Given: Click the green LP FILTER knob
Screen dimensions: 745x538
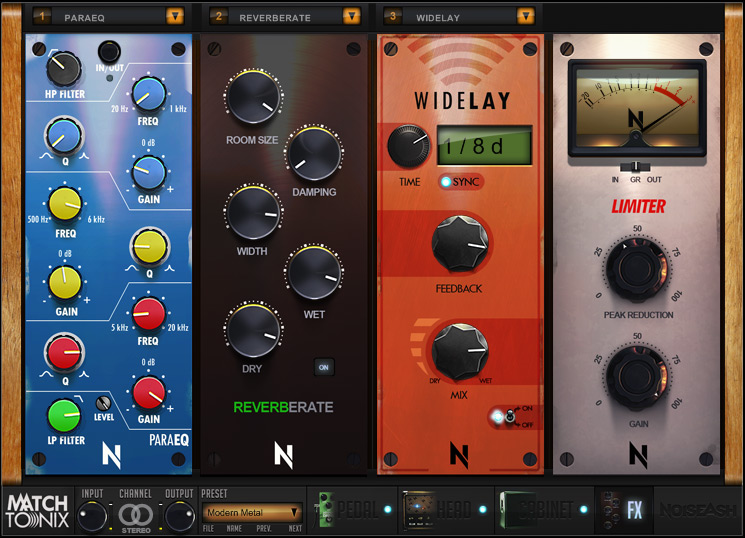Looking at the screenshot, I should [x=64, y=415].
